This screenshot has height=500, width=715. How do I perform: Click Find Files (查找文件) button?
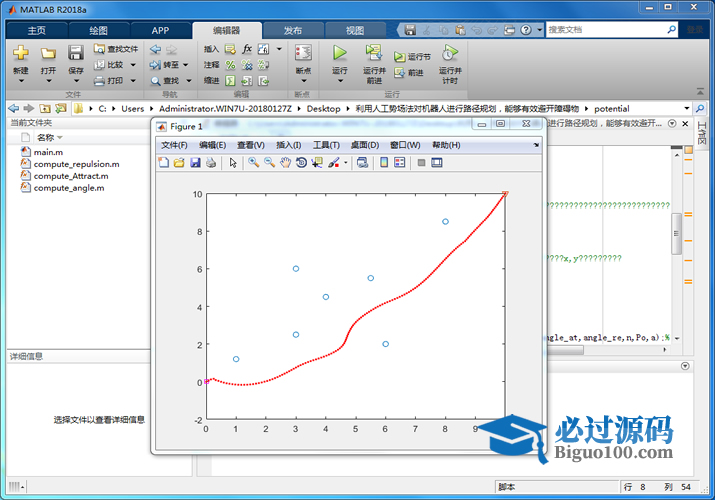[116, 49]
